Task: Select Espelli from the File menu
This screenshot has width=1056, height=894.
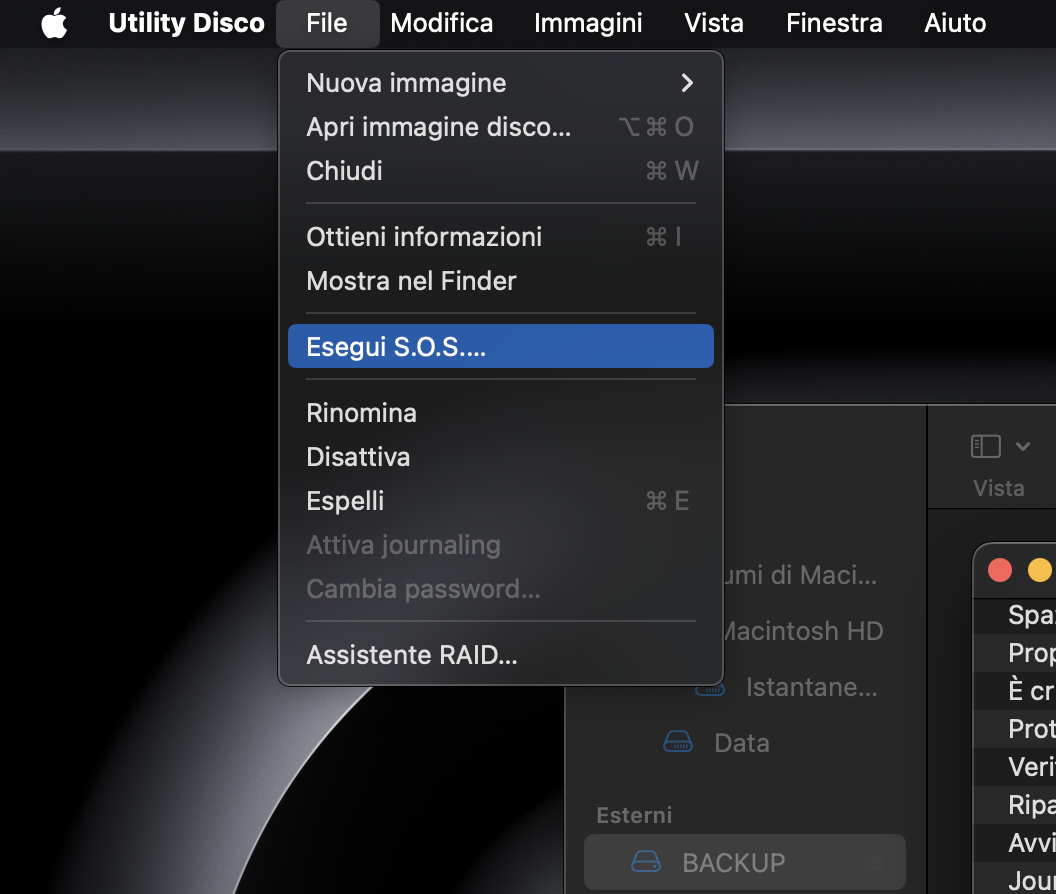Action: tap(345, 500)
